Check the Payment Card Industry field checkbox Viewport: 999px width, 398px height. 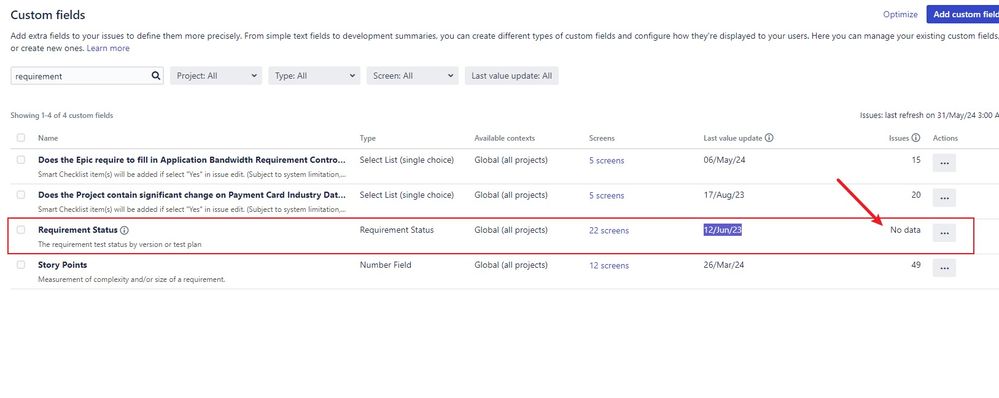click(21, 194)
